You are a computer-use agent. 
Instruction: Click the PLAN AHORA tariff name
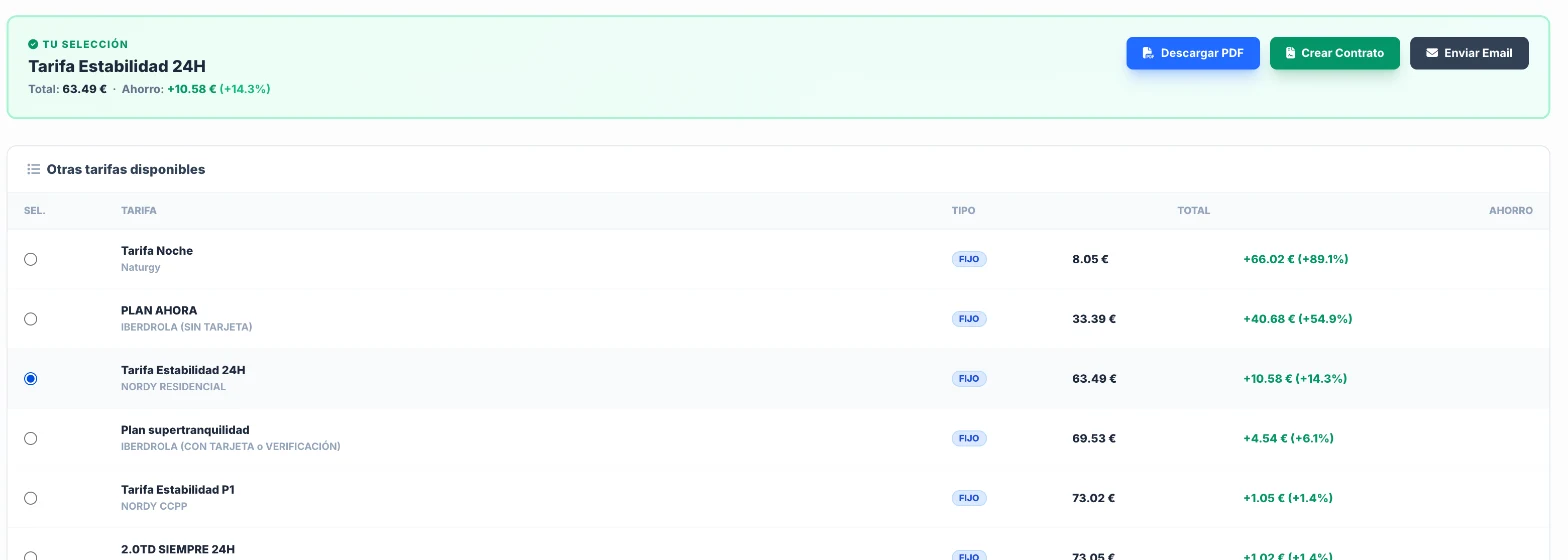159,311
